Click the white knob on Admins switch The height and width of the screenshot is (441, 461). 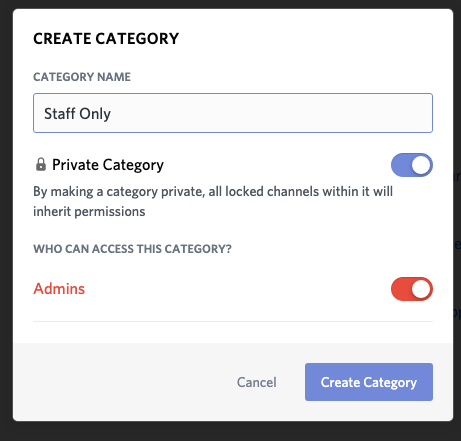pyautogui.click(x=421, y=289)
